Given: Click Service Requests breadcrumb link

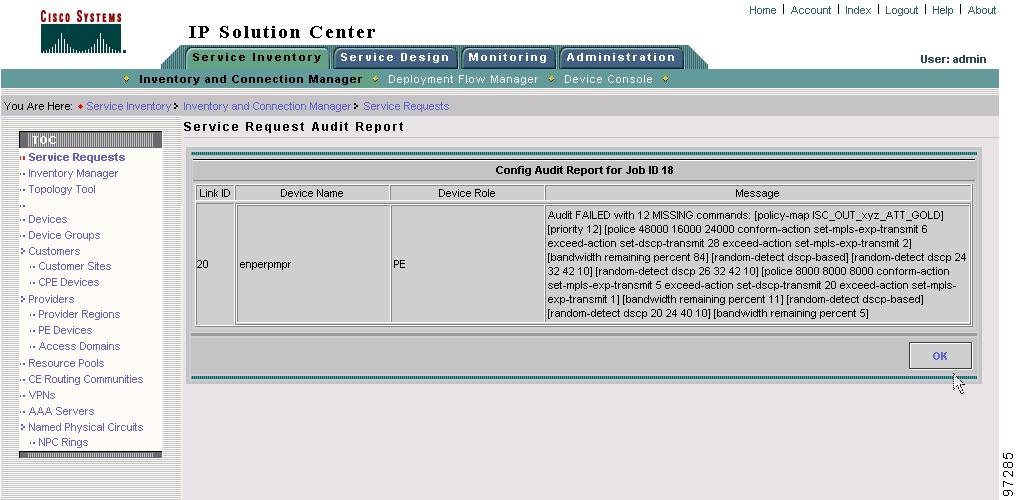Looking at the screenshot, I should (x=406, y=106).
